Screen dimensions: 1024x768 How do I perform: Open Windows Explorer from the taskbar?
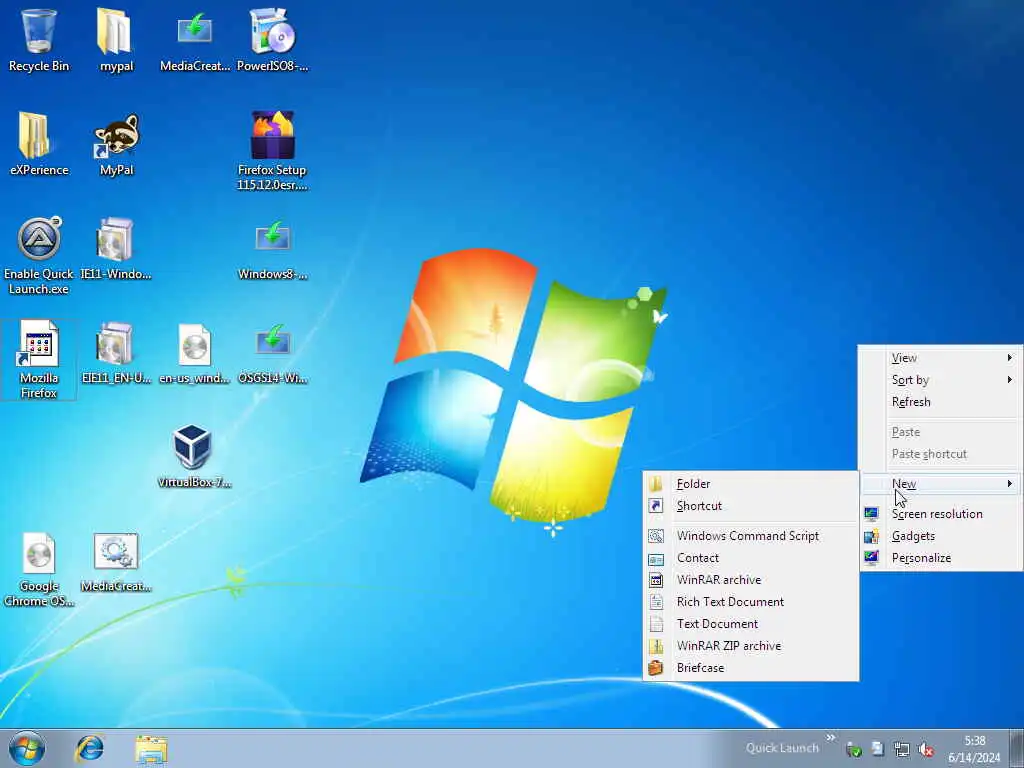(152, 748)
